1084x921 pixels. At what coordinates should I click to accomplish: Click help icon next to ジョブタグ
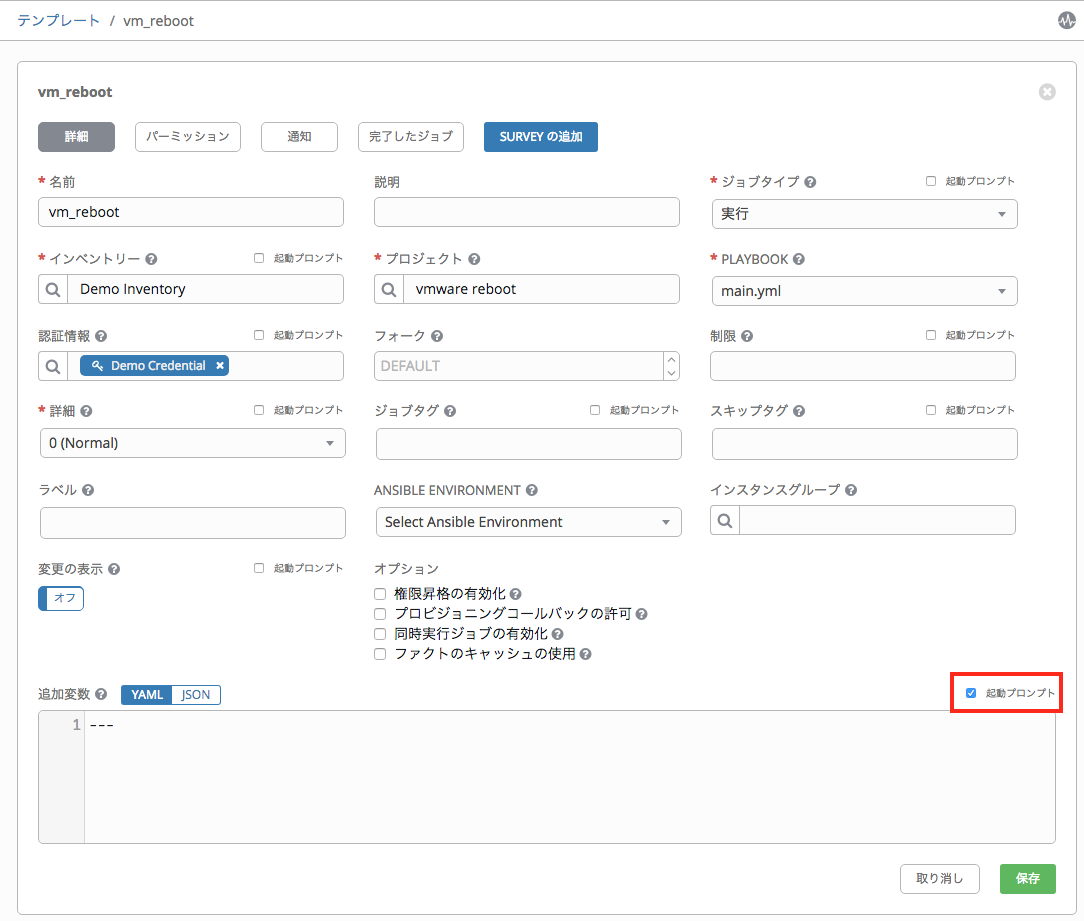tap(450, 411)
